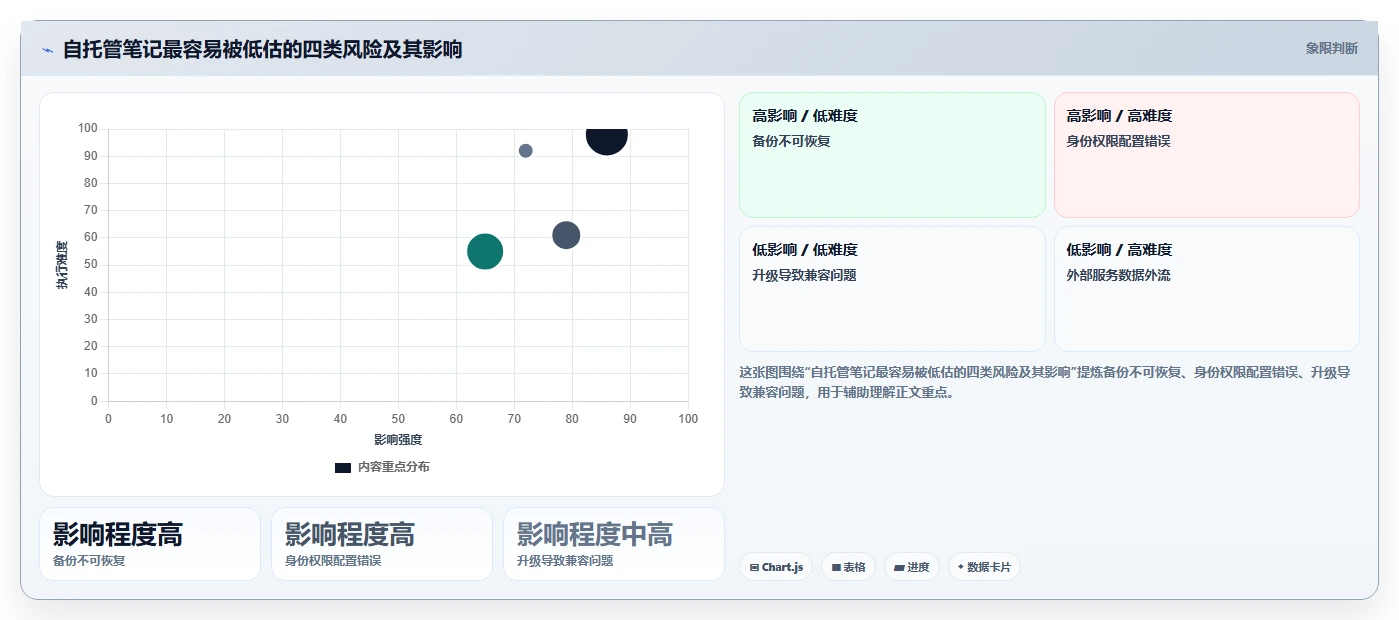This screenshot has height=620, width=1399.
Task: Click the summary paragraph starting 这张图围绕
Action: [x=1045, y=382]
